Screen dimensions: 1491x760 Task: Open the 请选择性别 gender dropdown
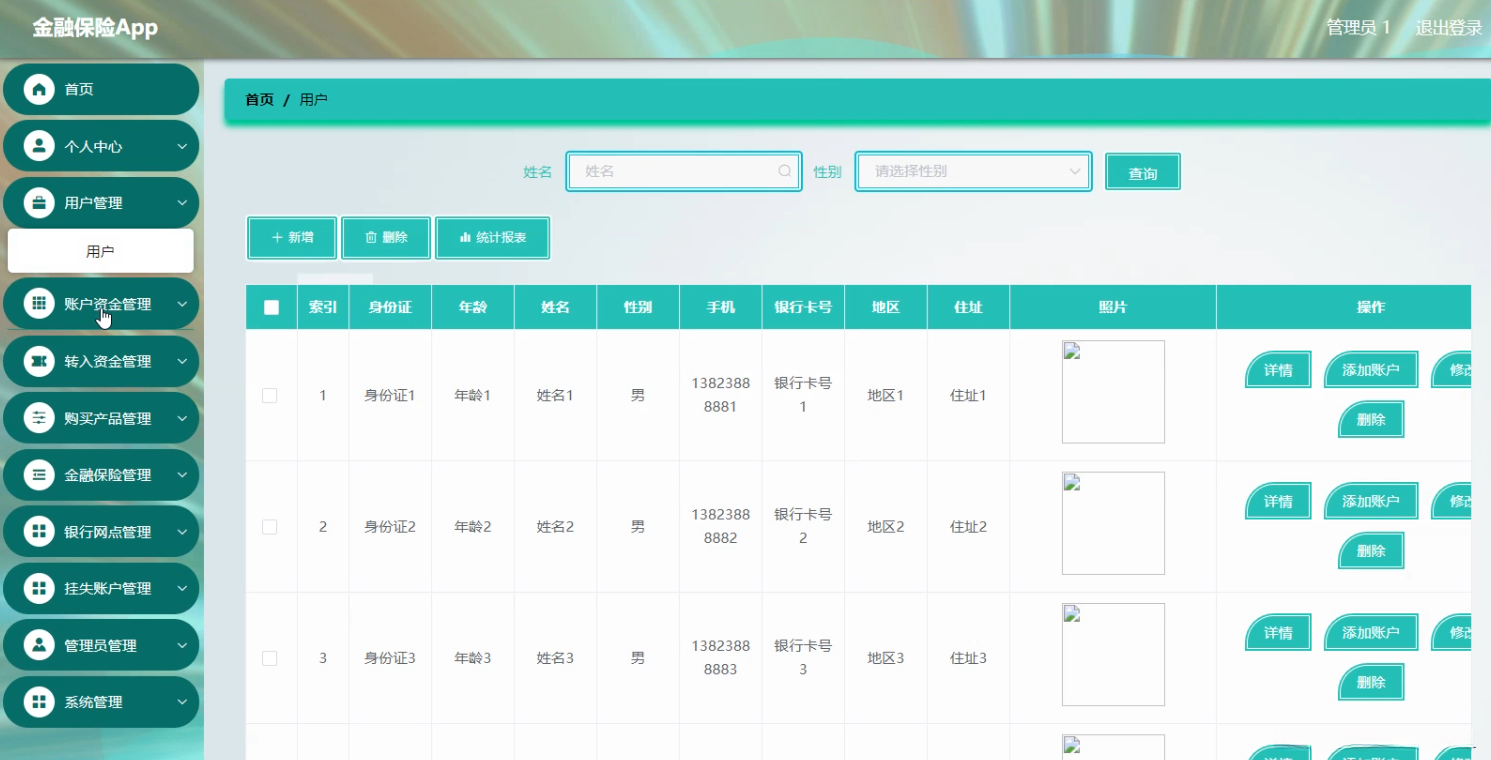973,171
